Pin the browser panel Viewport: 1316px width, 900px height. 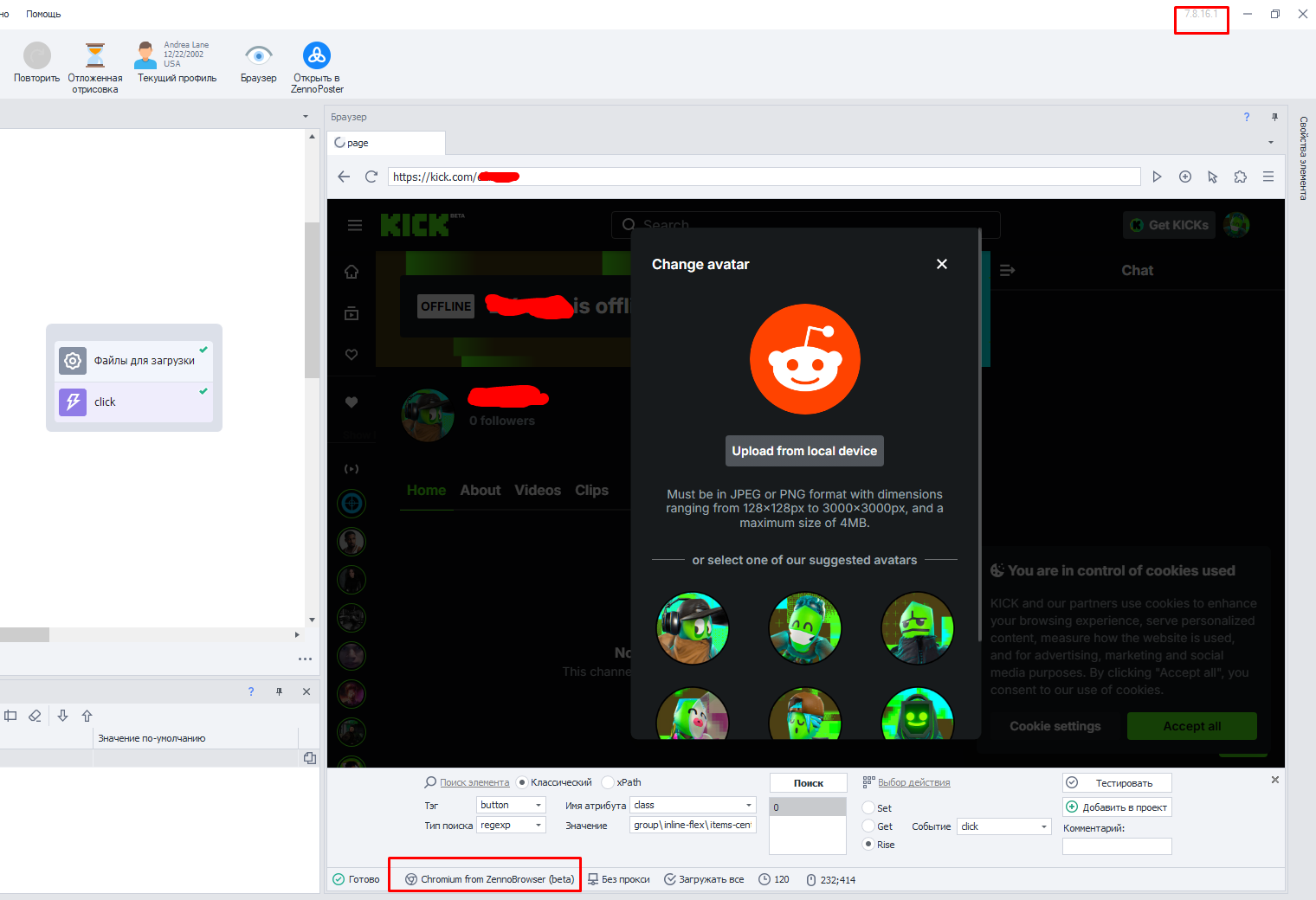point(1274,117)
